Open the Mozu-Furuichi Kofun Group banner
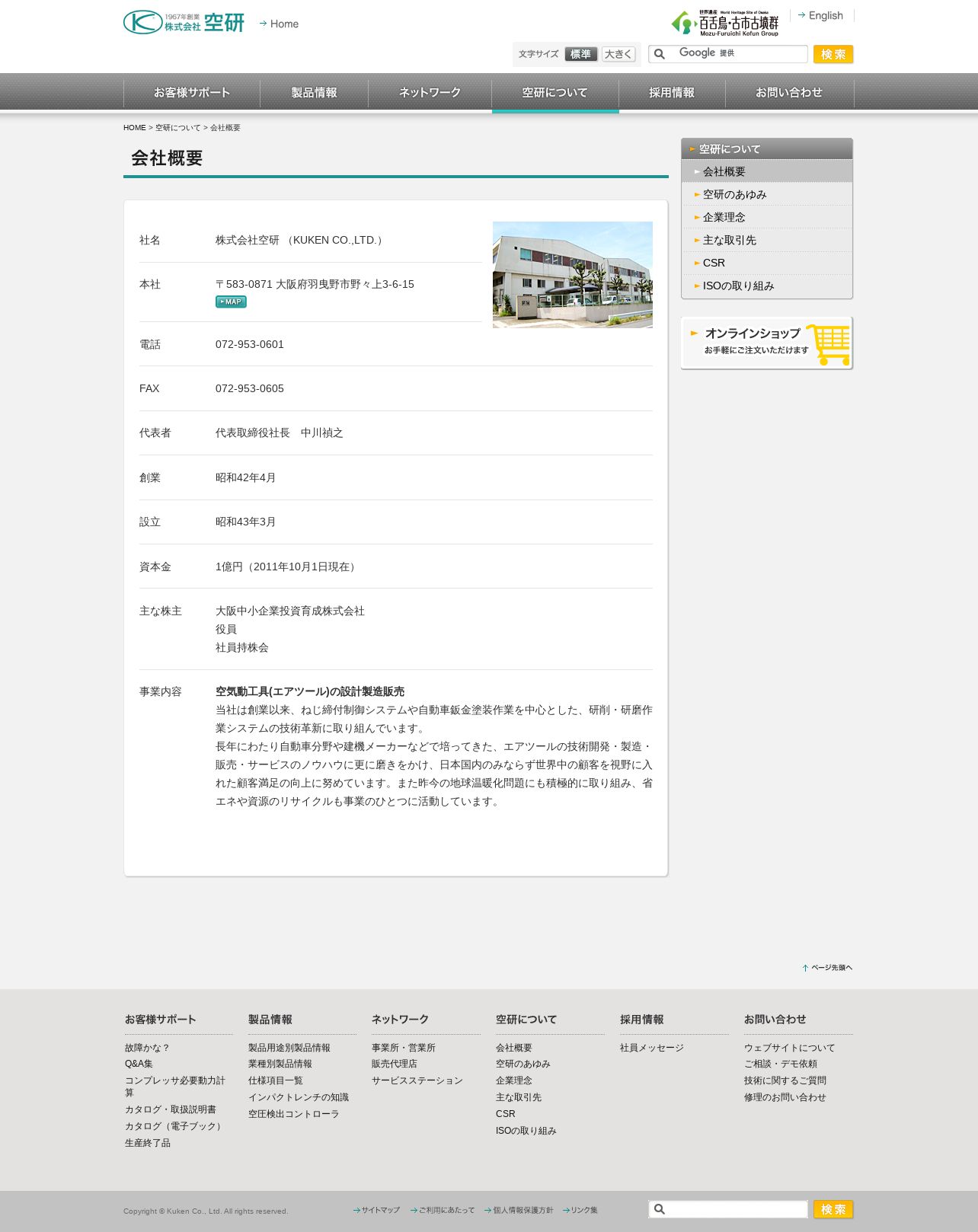This screenshot has width=978, height=1232. pos(725,23)
